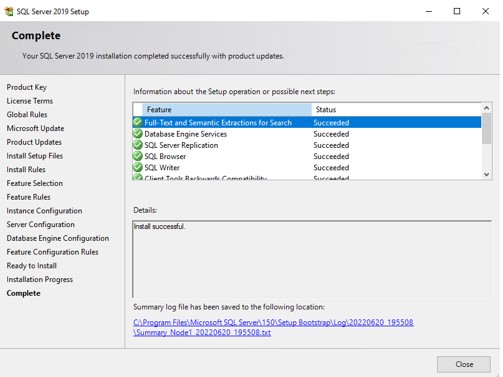Click the Feature Rules step

(28, 197)
